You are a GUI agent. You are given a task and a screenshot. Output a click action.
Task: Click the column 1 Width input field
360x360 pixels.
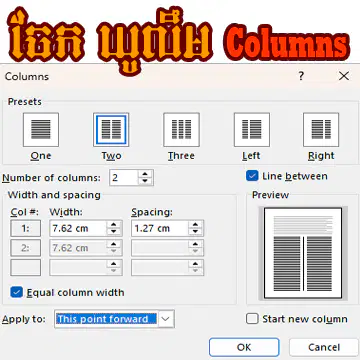pos(78,229)
